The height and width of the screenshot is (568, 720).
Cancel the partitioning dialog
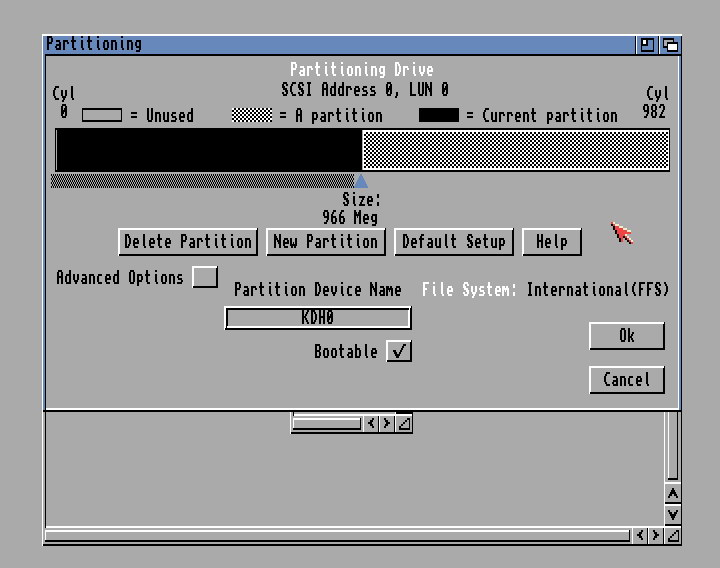626,380
